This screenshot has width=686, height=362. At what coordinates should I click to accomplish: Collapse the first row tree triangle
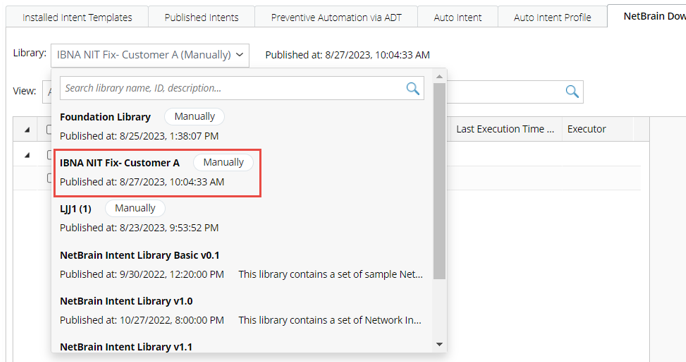pos(27,155)
